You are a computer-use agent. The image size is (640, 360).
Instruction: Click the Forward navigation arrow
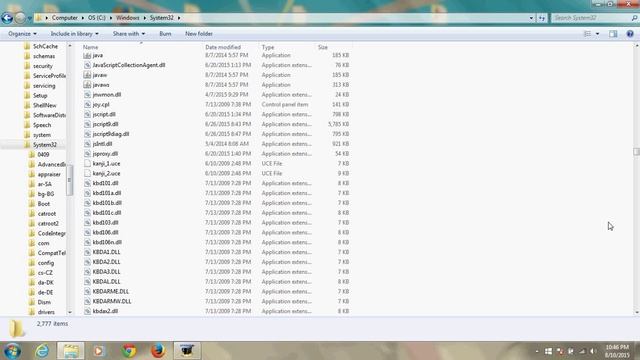click(19, 18)
